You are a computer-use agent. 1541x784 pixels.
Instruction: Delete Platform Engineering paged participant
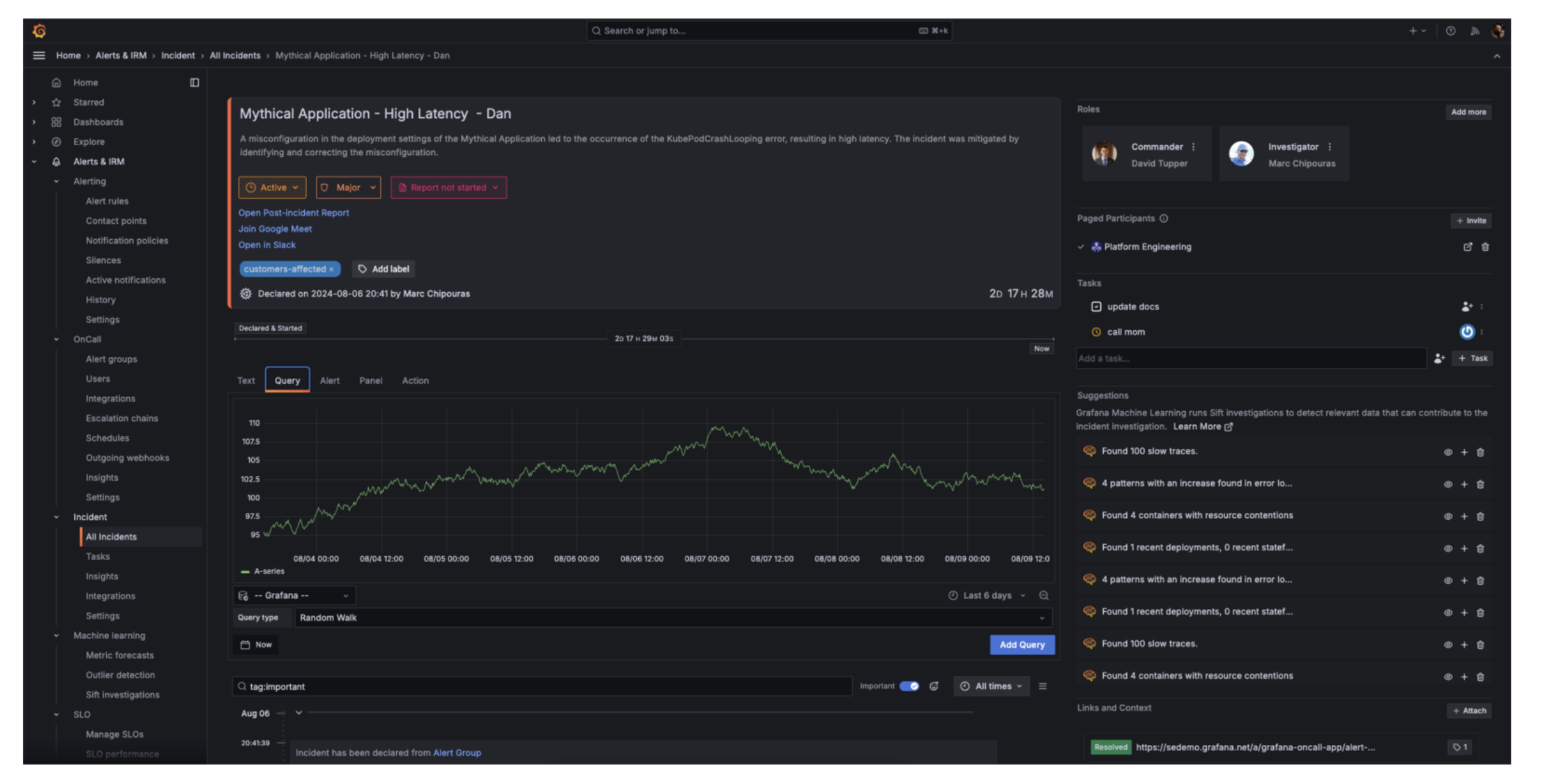pos(1485,247)
